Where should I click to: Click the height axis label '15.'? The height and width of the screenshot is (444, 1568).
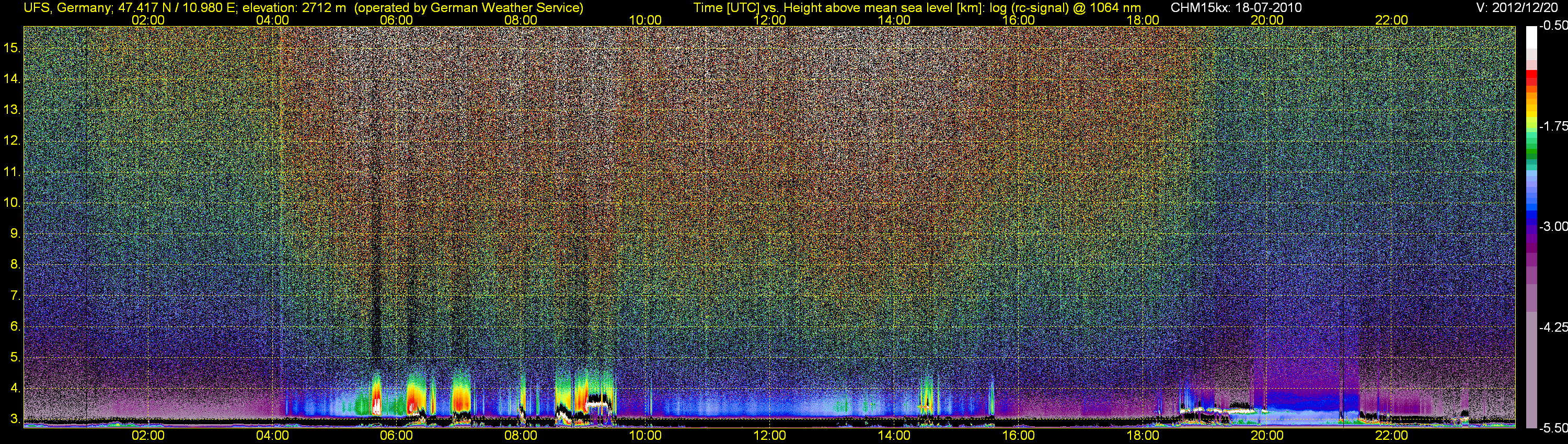click(12, 48)
